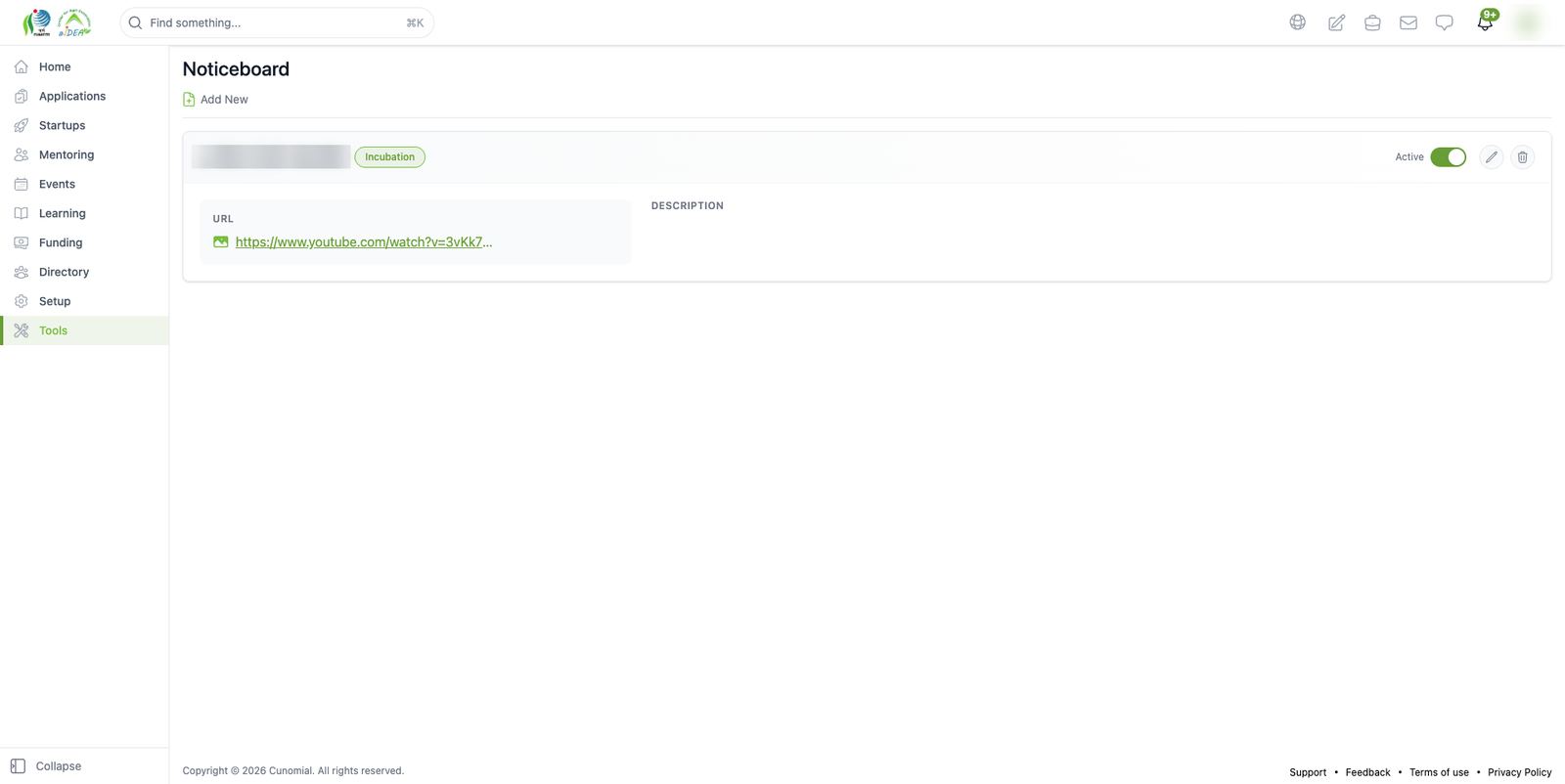
Task: Collapse the sidebar using Collapse button
Action: point(46,766)
